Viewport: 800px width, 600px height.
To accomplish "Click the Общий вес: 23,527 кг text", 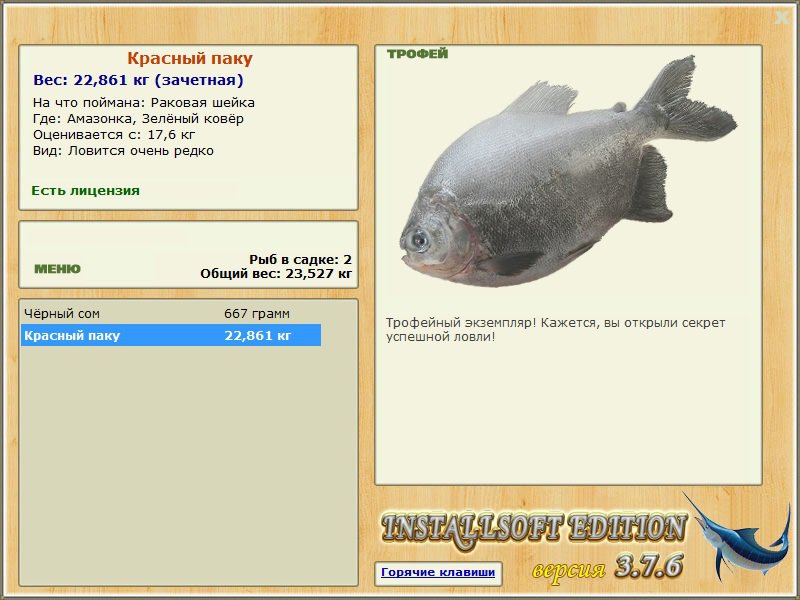I will pyautogui.click(x=276, y=274).
